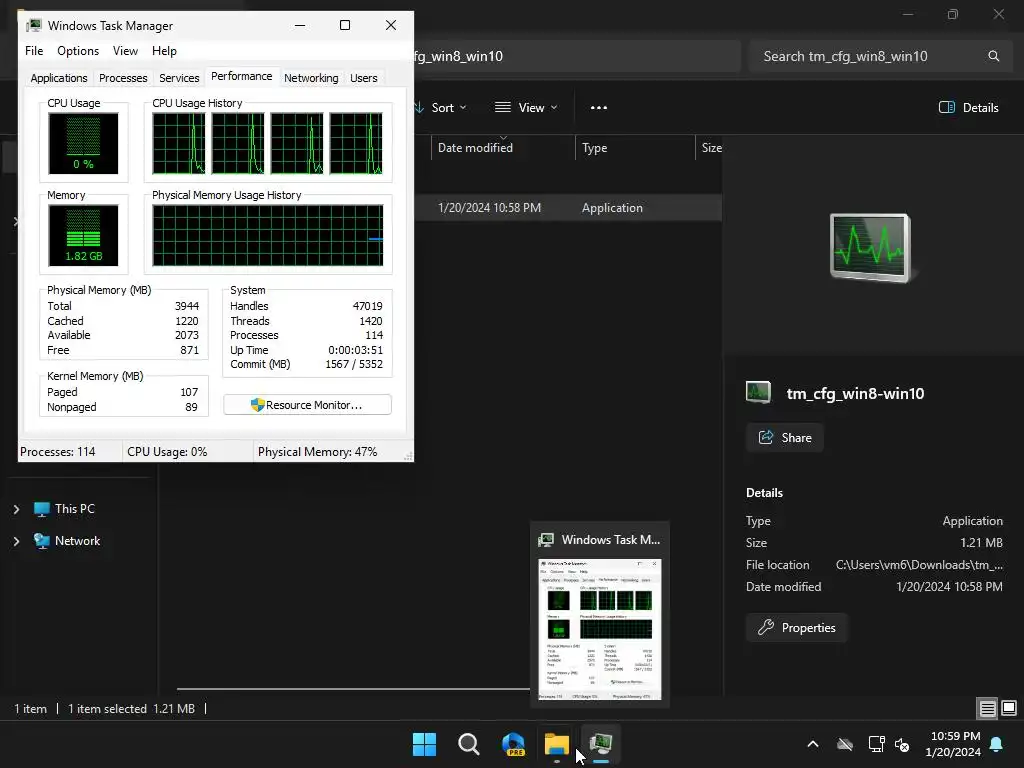
Task: Click the Physical Memory Usage History graph
Action: 268,235
